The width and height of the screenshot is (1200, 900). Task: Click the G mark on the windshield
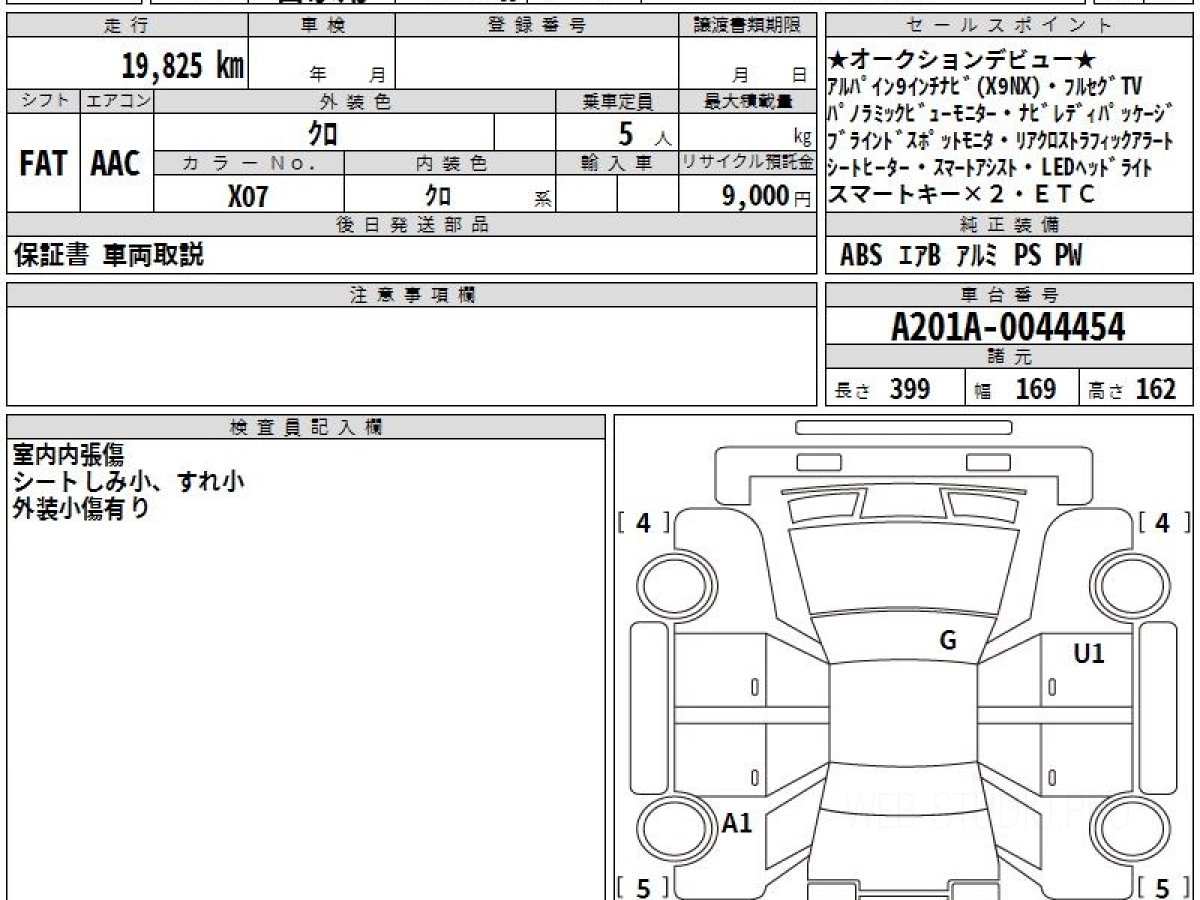[x=948, y=641]
